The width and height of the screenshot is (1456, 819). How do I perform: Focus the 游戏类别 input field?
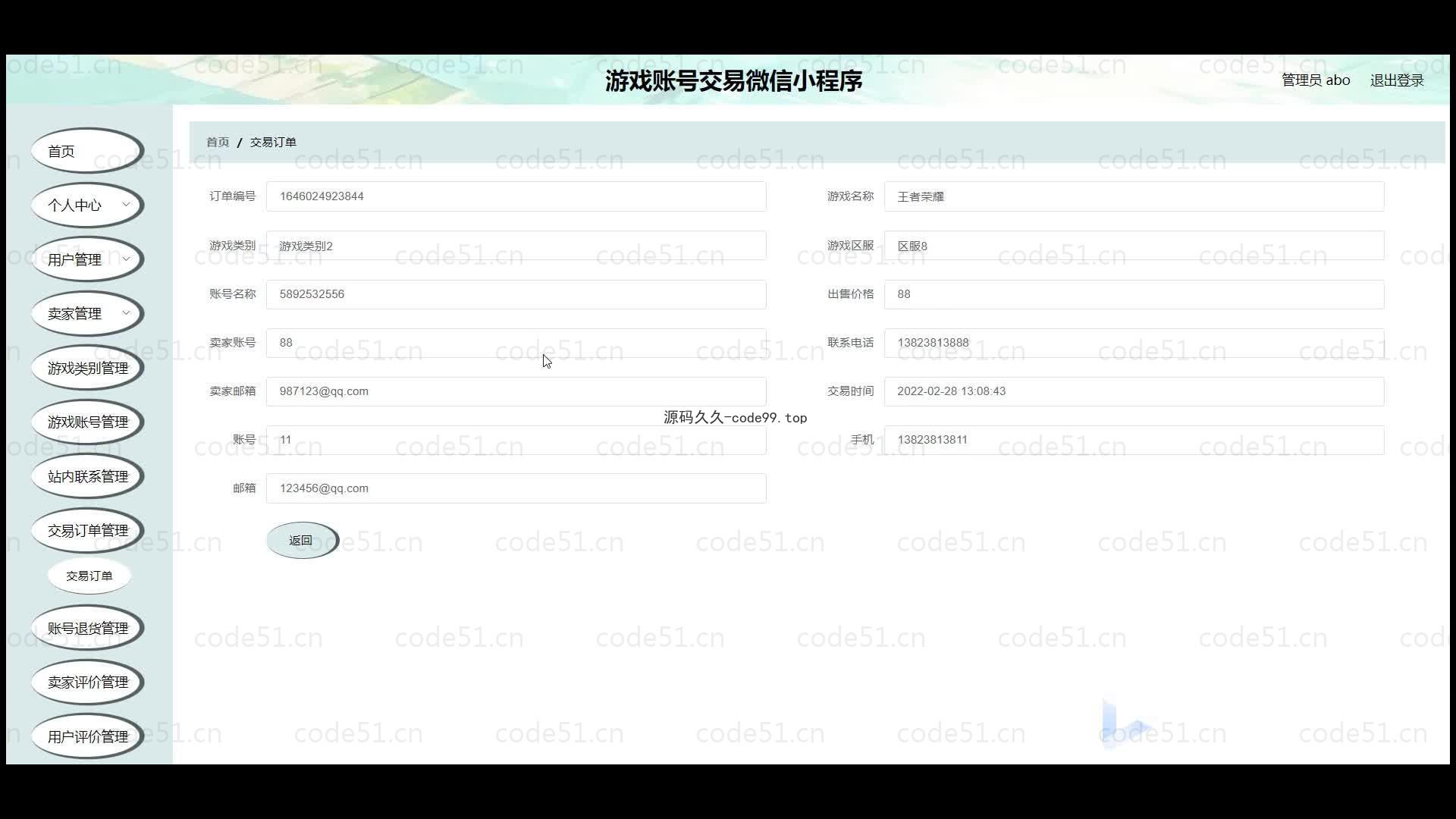click(516, 246)
